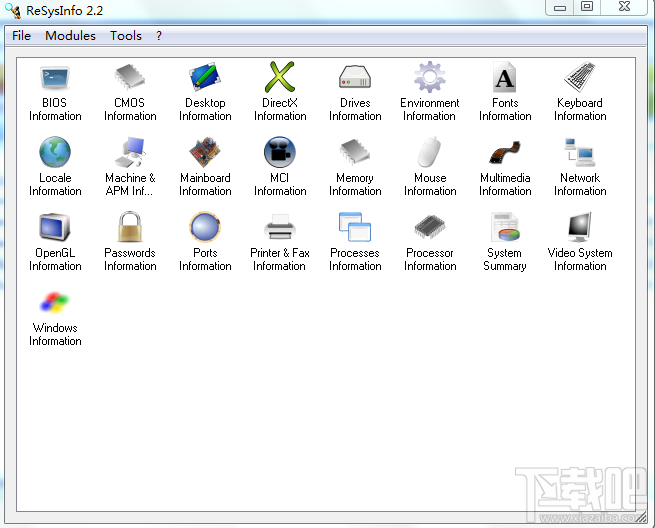
Task: Open the Processes Information windows icon
Action: pos(355,227)
